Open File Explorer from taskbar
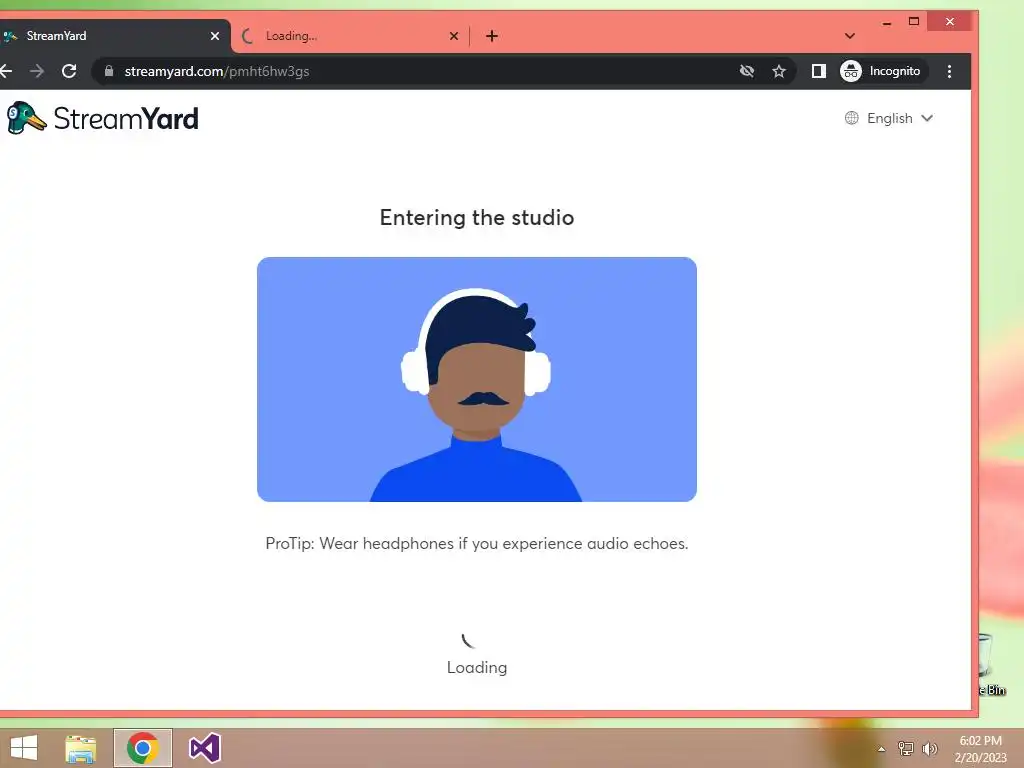The height and width of the screenshot is (768, 1024). [x=80, y=748]
